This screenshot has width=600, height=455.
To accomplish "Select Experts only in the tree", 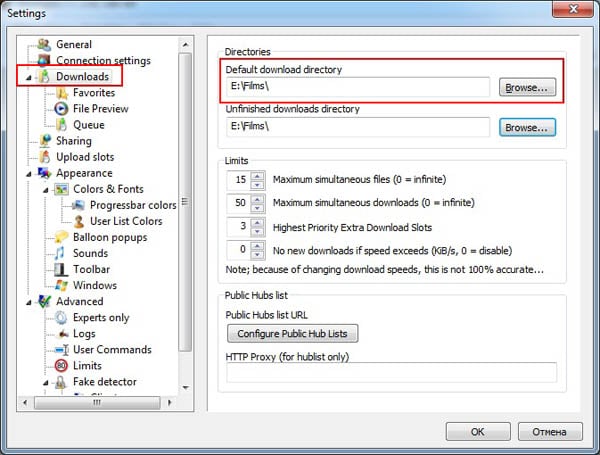I will [101, 317].
